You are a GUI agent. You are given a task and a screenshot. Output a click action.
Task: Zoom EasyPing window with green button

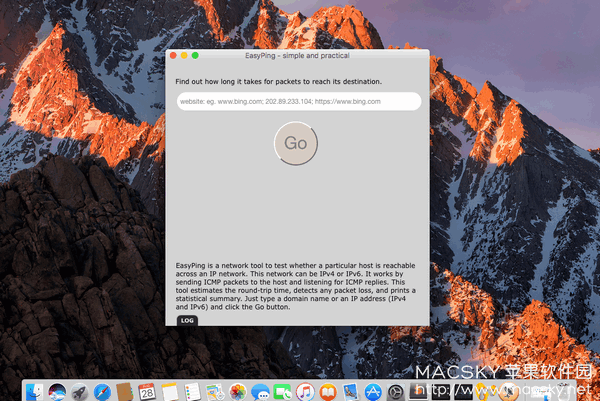coord(195,55)
